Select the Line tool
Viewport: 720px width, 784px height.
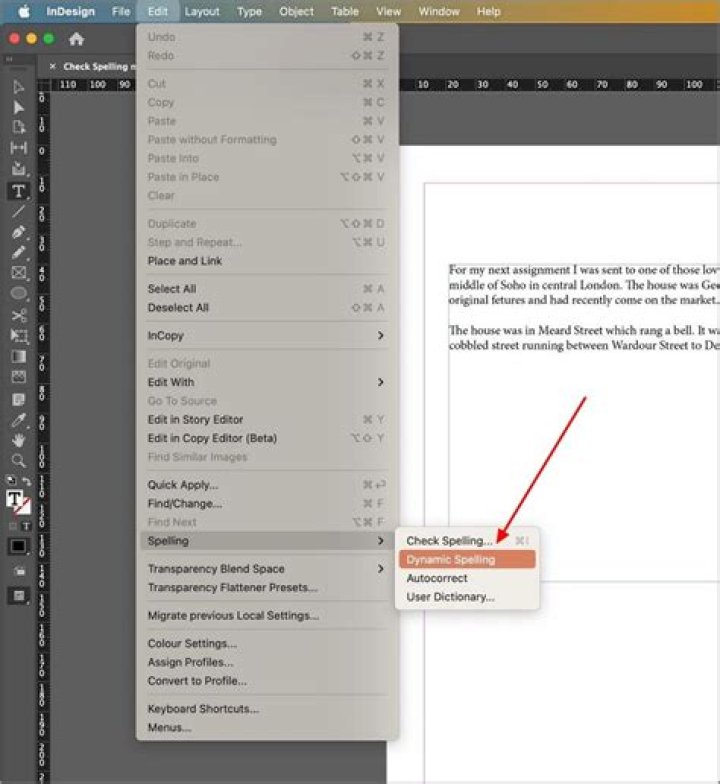tap(18, 211)
